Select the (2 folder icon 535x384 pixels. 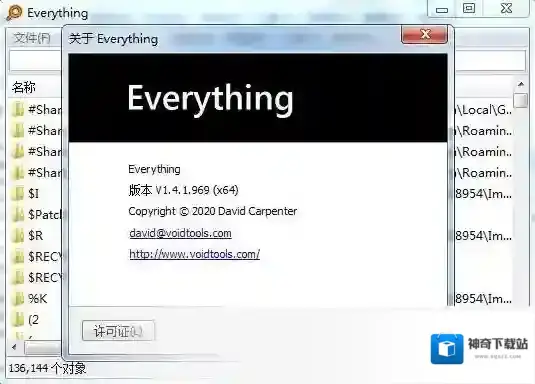(17, 319)
